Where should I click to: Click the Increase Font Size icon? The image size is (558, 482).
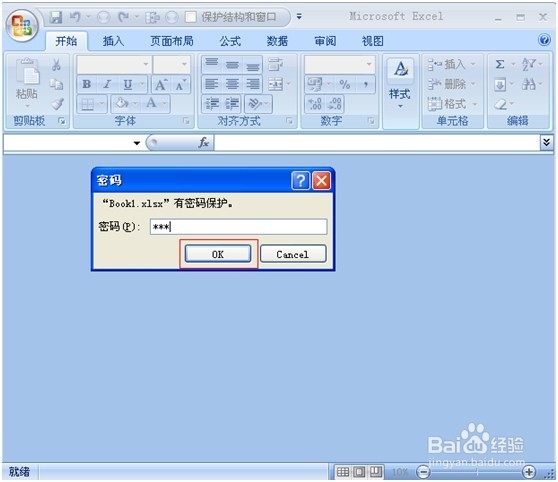coord(160,85)
